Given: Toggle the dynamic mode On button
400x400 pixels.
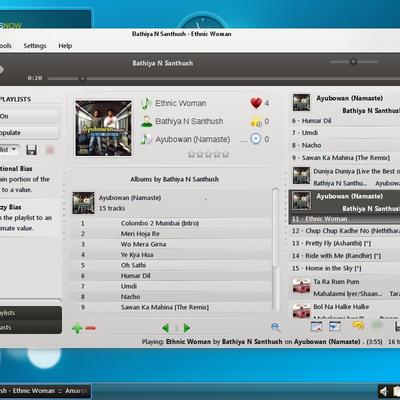Looking at the screenshot, I should click(29, 116).
